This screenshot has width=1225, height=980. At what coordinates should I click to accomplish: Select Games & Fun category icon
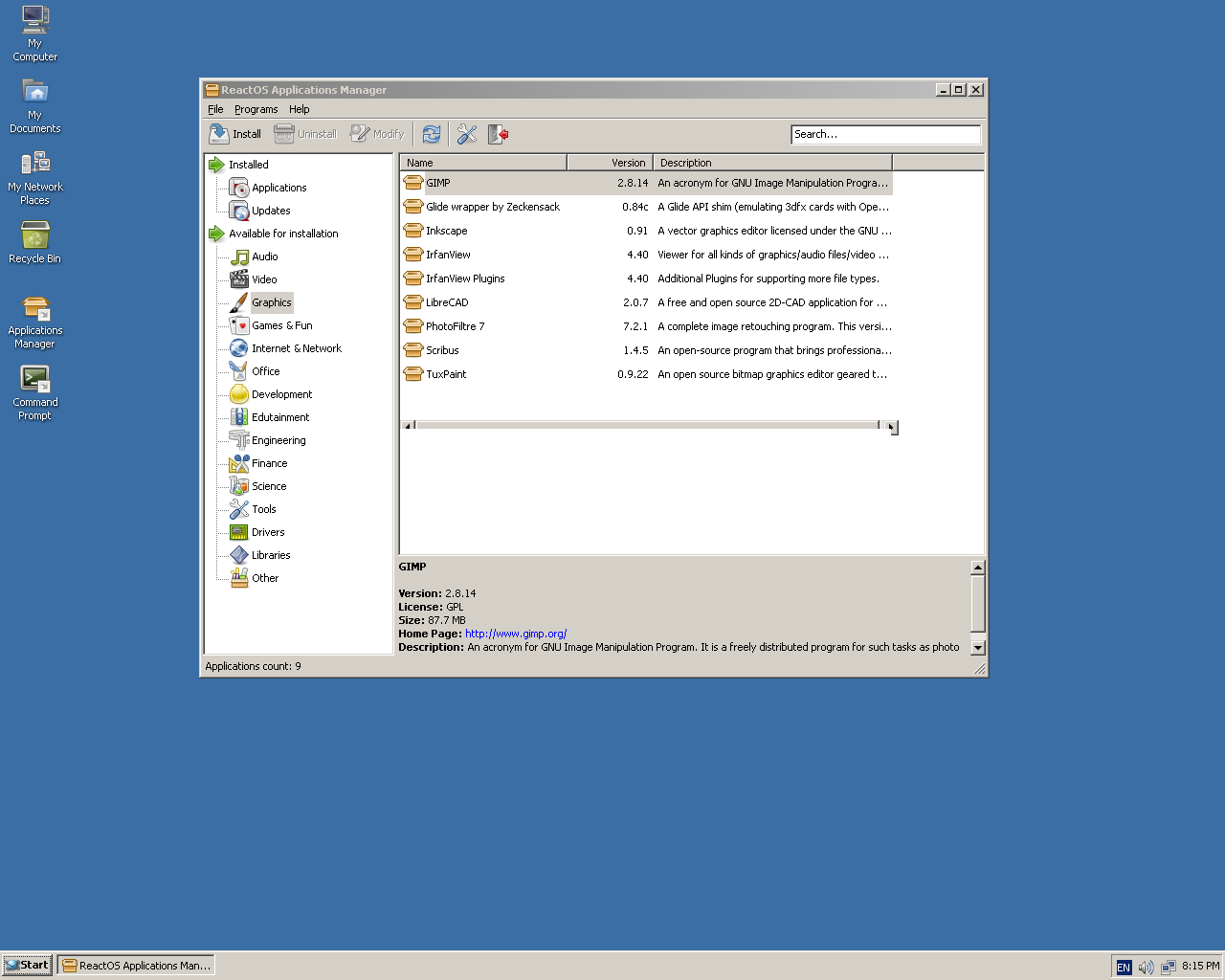tap(239, 325)
